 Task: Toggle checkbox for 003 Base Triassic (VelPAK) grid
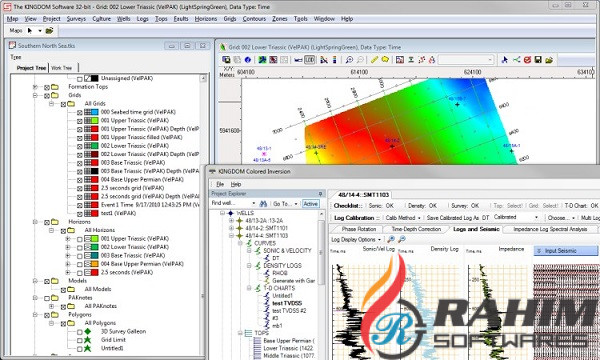pyautogui.click(x=80, y=163)
